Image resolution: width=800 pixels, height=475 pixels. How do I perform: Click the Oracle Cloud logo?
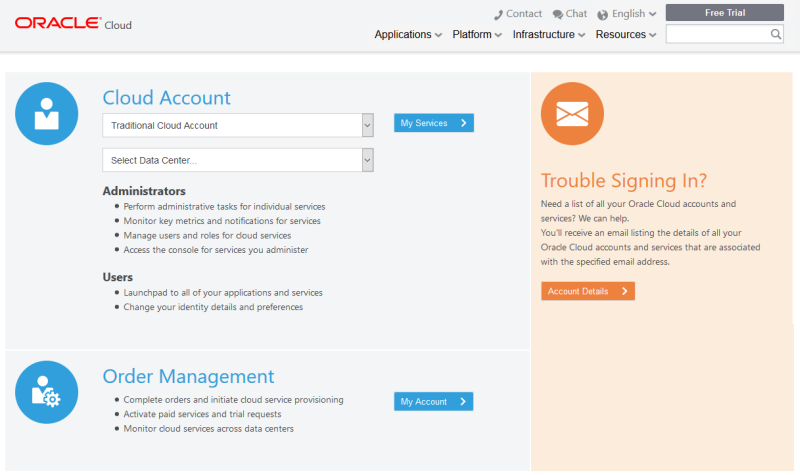73,23
